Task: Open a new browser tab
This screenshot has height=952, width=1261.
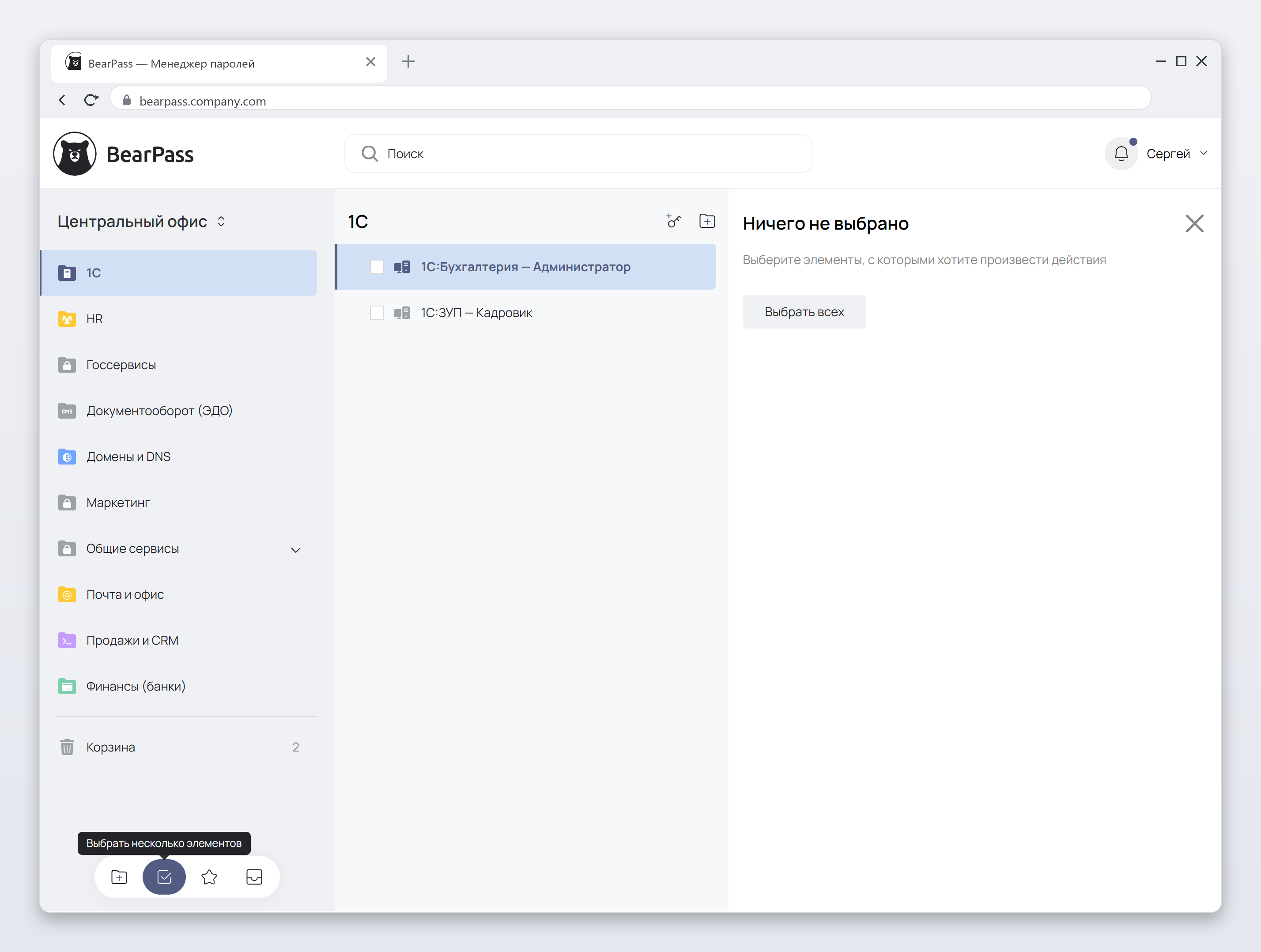Action: pos(408,61)
